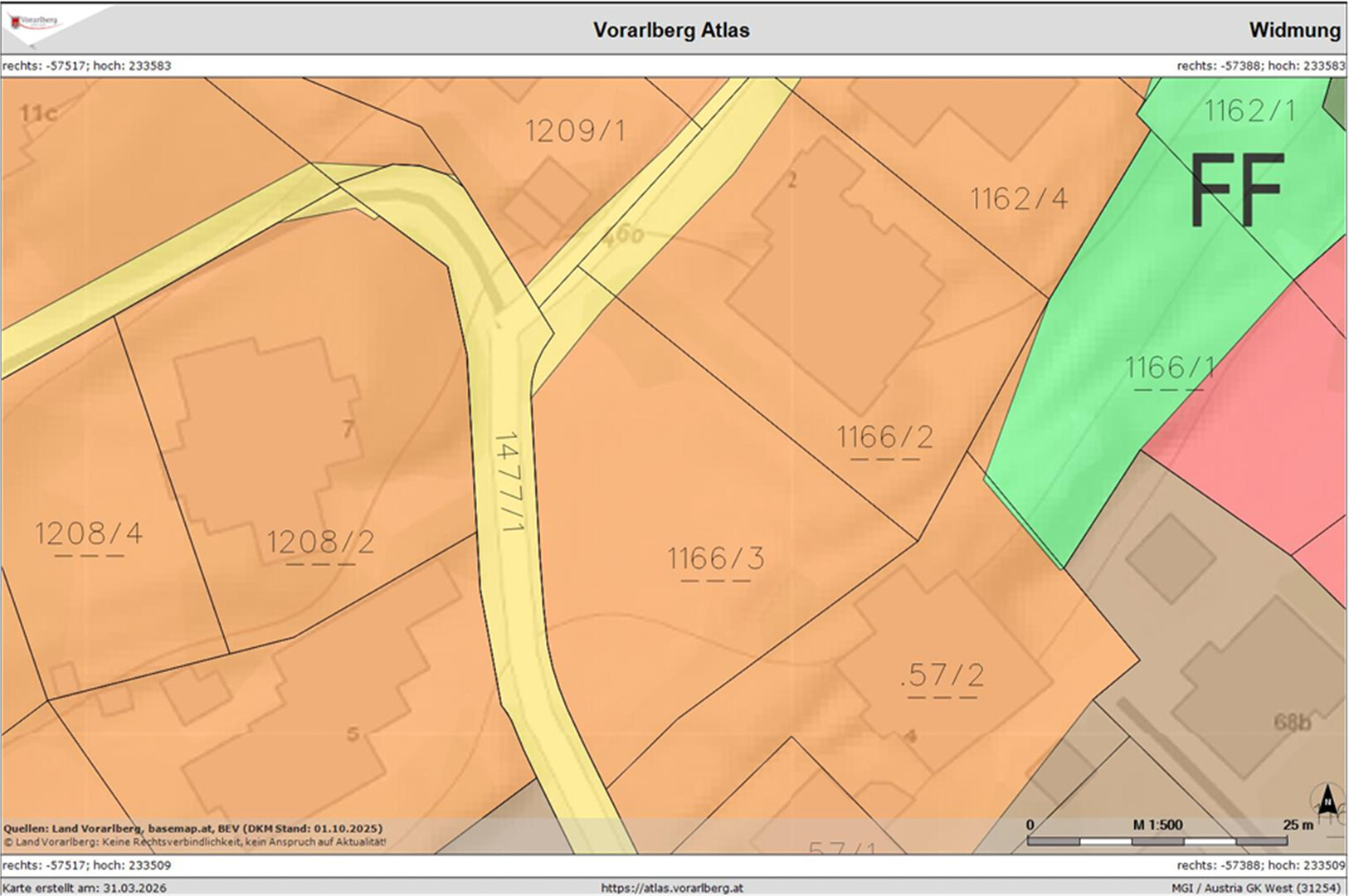Viewport: 1349px width, 896px height.
Task: Select parcel 1166/3 on the map
Action: (716, 558)
